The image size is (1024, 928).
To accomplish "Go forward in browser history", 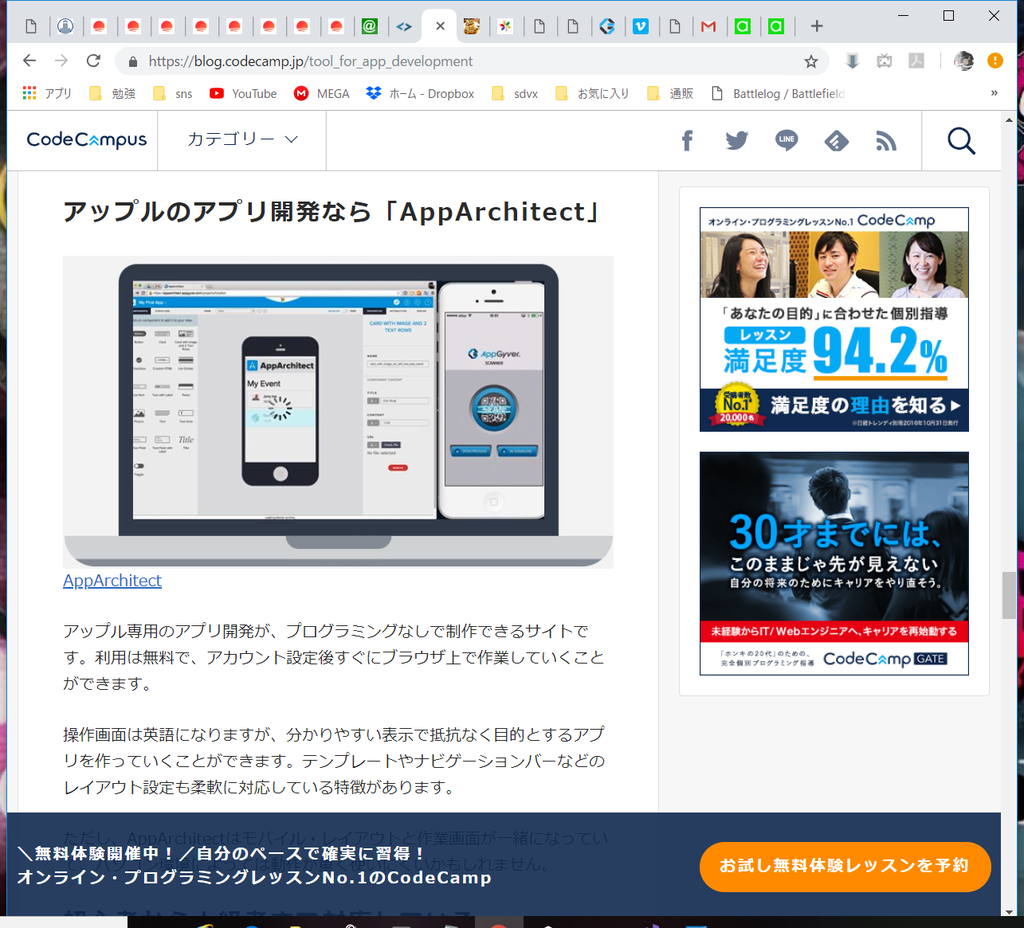I will tap(61, 61).
